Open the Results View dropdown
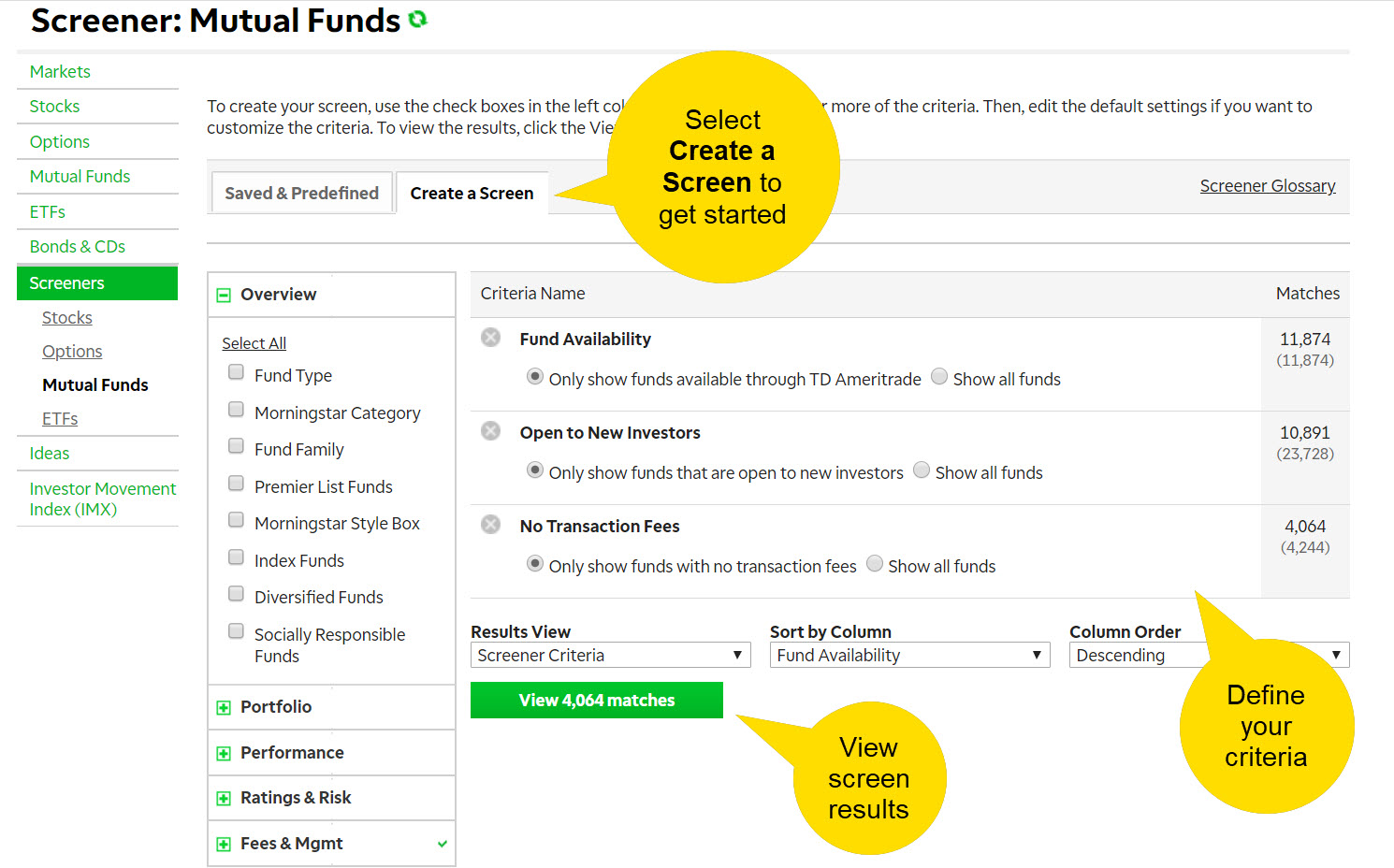The width and height of the screenshot is (1394, 868). (609, 655)
